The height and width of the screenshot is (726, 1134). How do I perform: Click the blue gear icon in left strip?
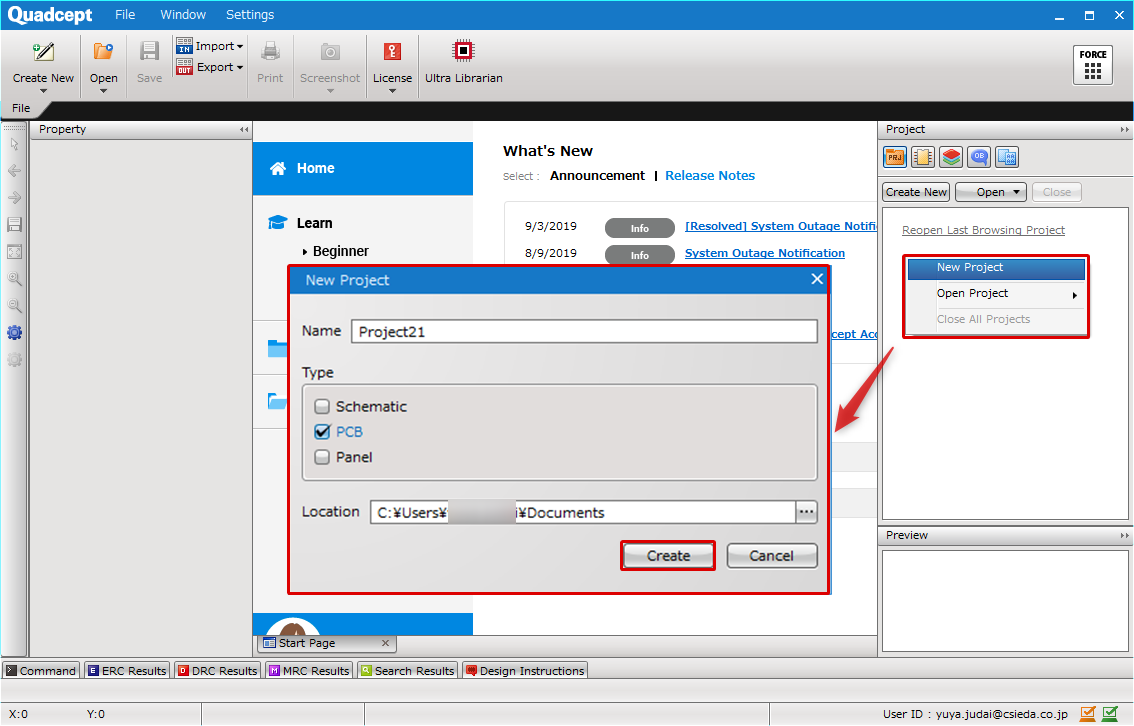coord(14,333)
